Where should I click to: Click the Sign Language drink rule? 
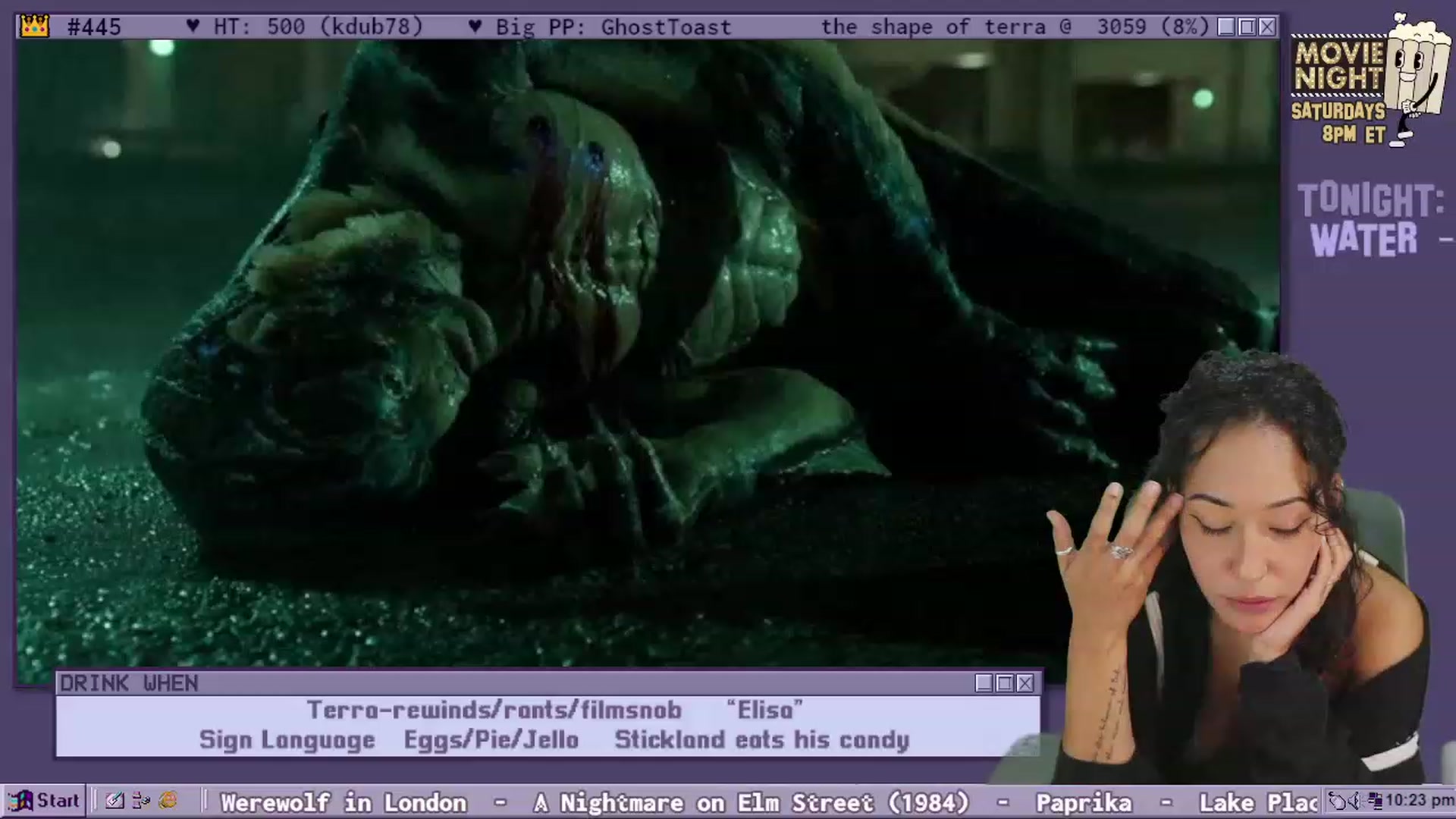287,740
